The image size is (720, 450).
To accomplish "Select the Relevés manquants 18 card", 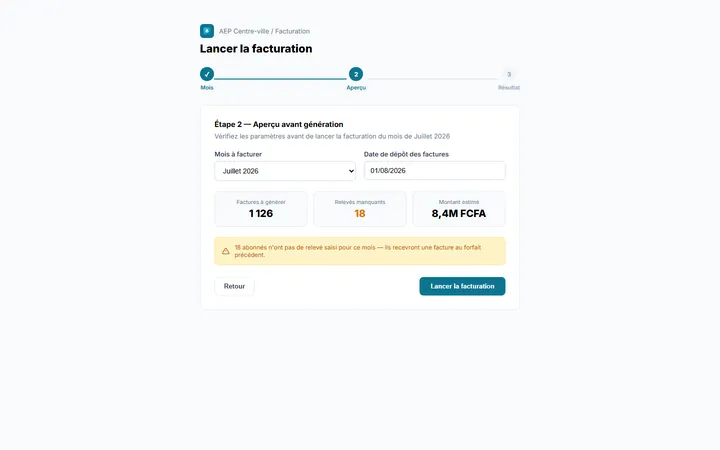I will [360, 209].
